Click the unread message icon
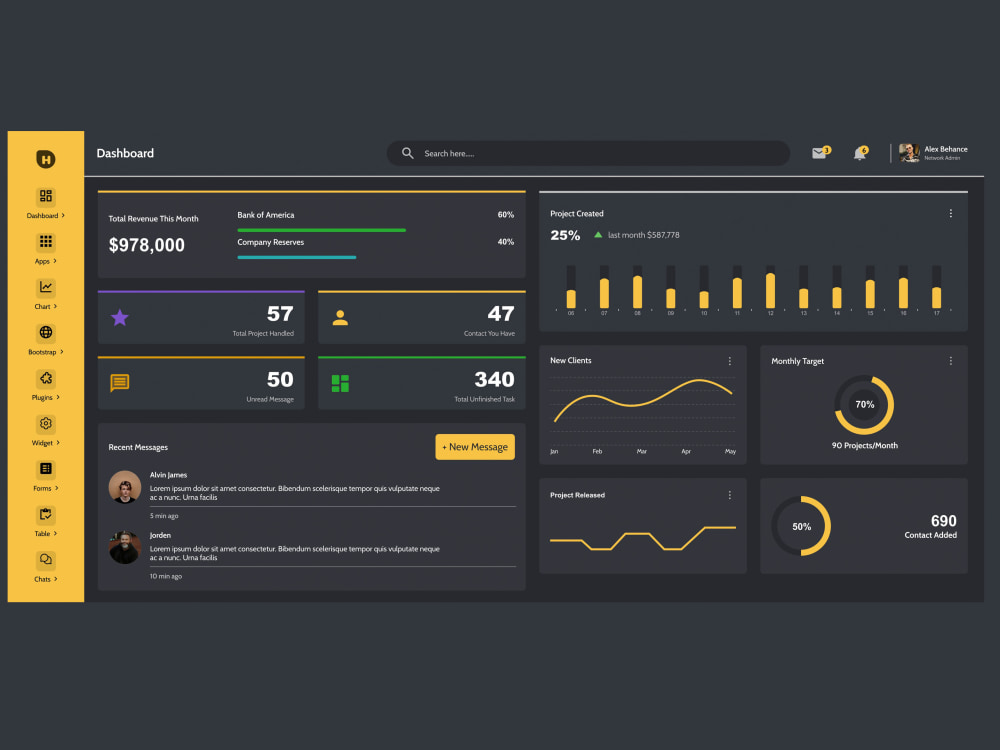Viewport: 1000px width, 750px height. pyautogui.click(x=119, y=383)
